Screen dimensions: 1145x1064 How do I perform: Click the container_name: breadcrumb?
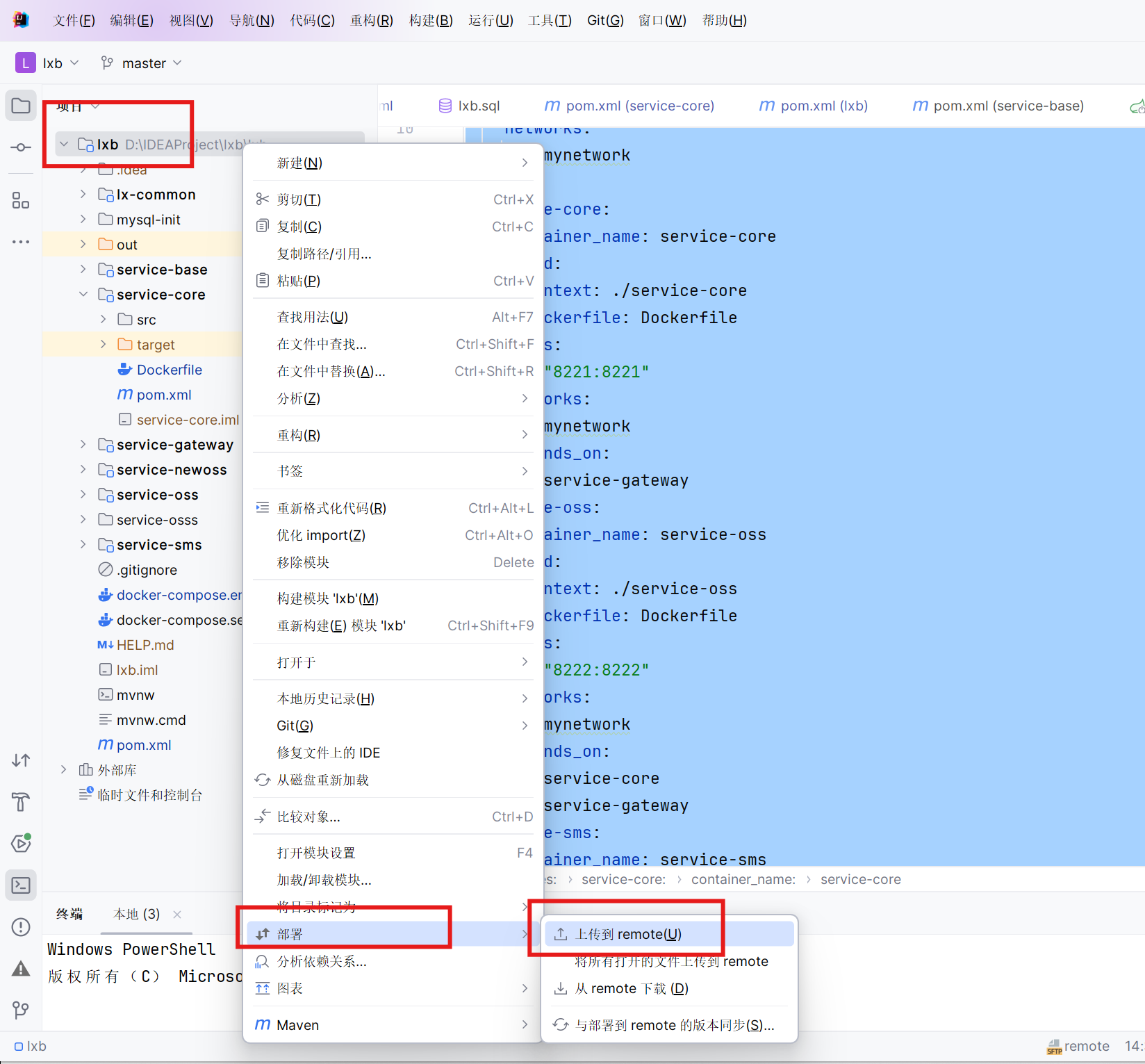[743, 879]
